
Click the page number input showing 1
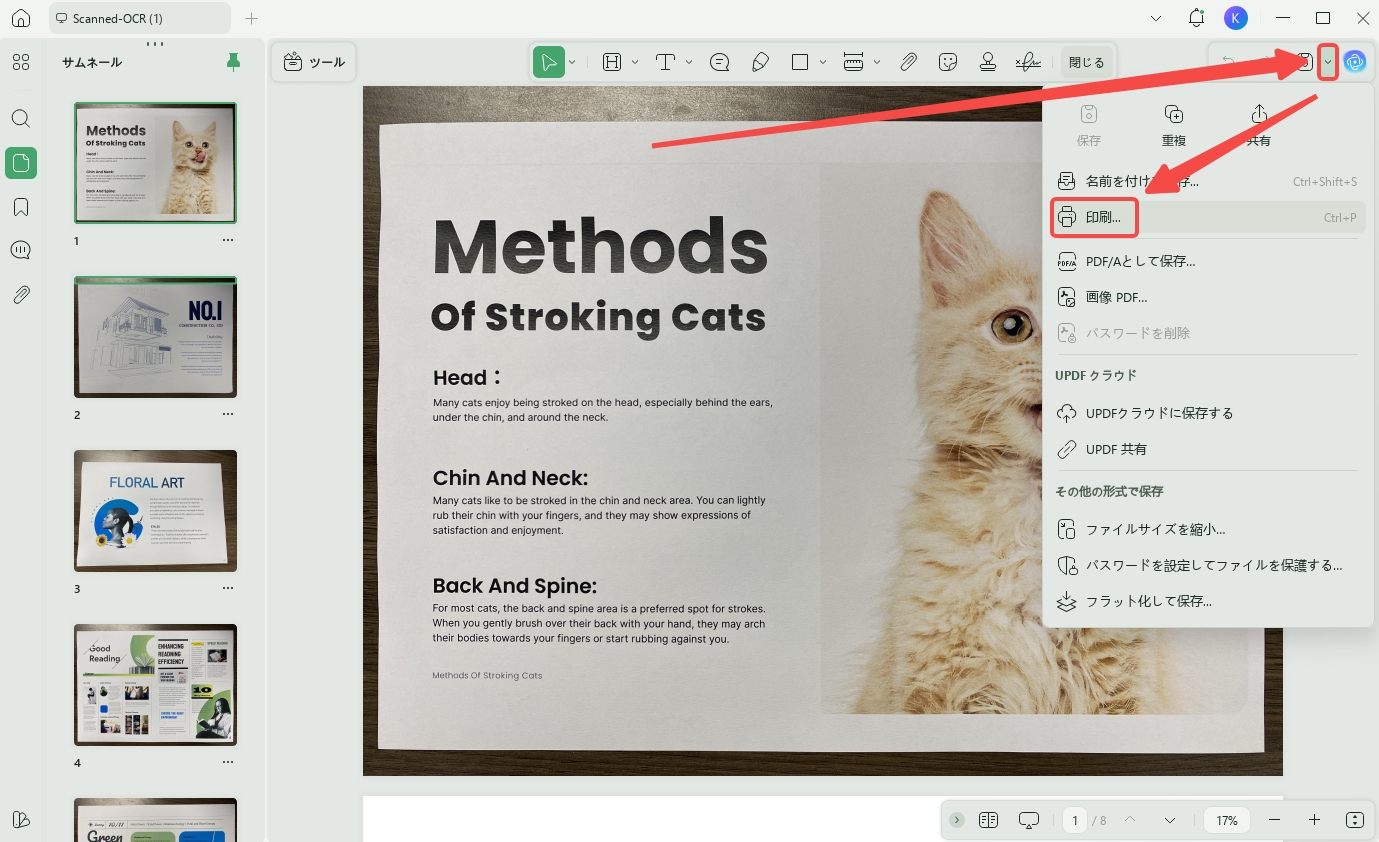click(1075, 820)
